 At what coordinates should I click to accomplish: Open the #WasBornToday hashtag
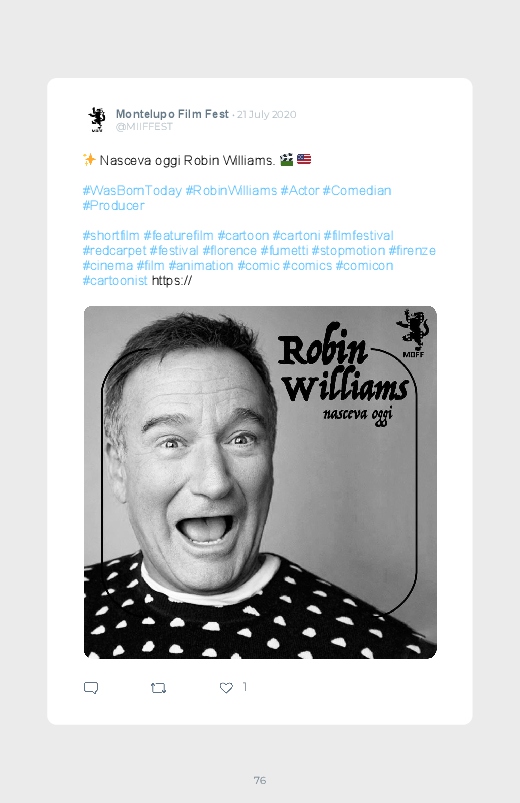(132, 191)
